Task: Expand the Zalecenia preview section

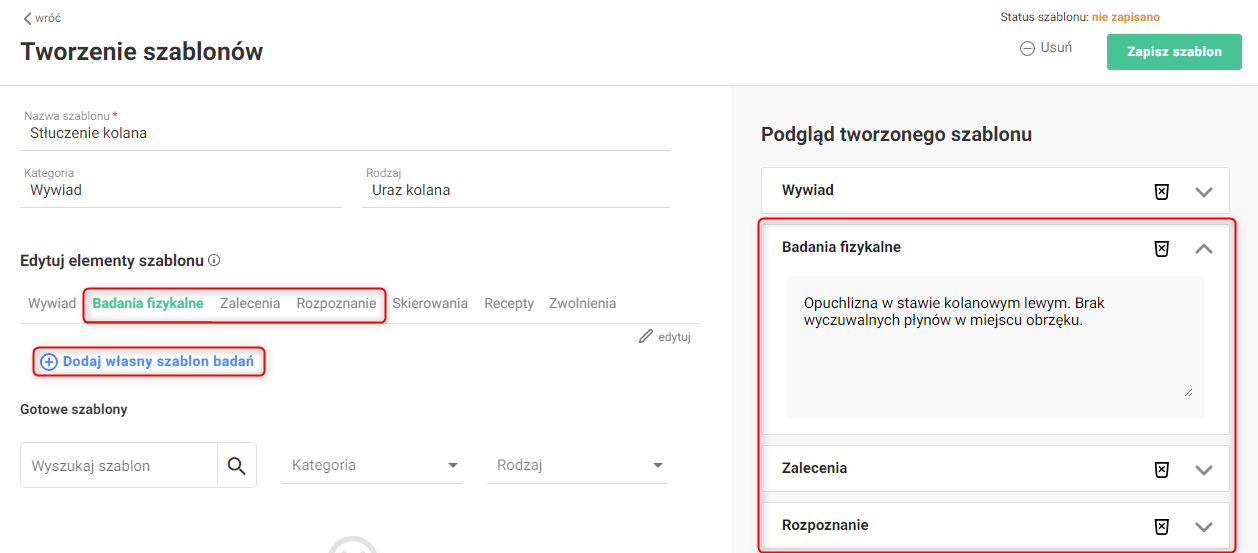Action: point(1204,469)
